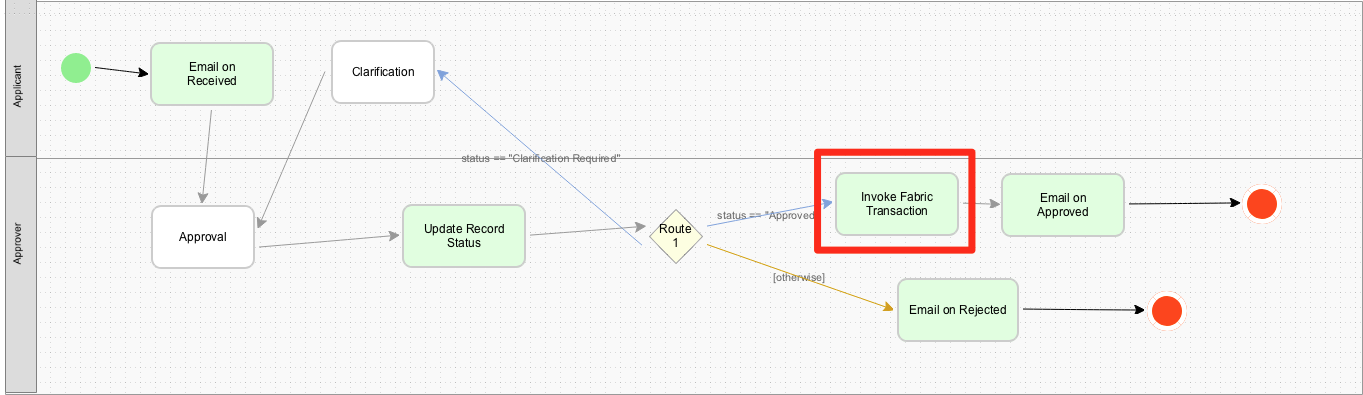
Task: Select the status == "Clarification Required" transition label
Action: 541,159
